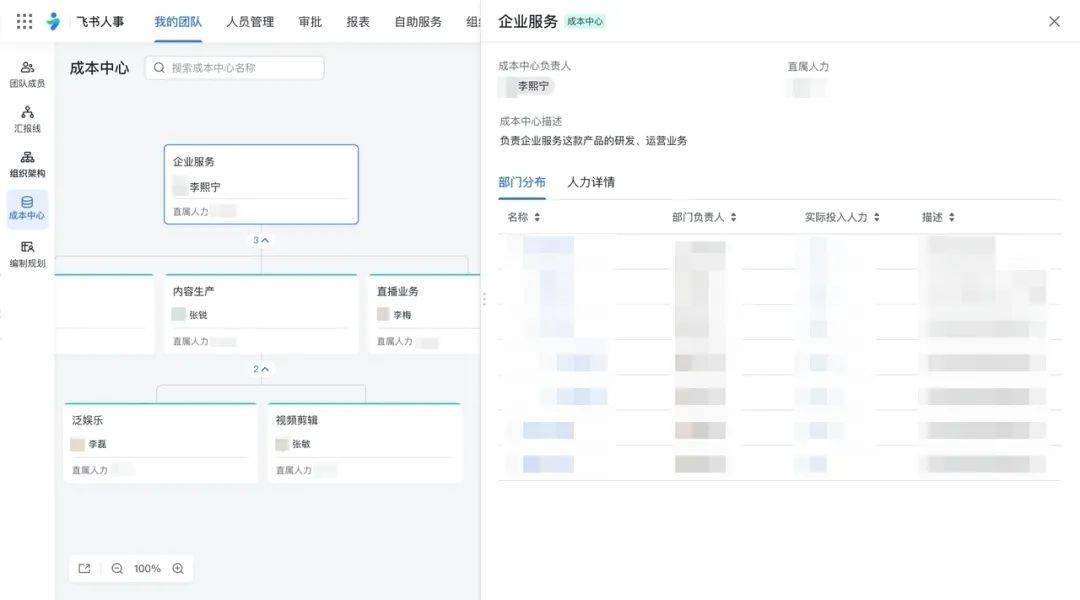The image size is (1080, 600).
Task: Click the export chart icon
Action: tap(84, 569)
